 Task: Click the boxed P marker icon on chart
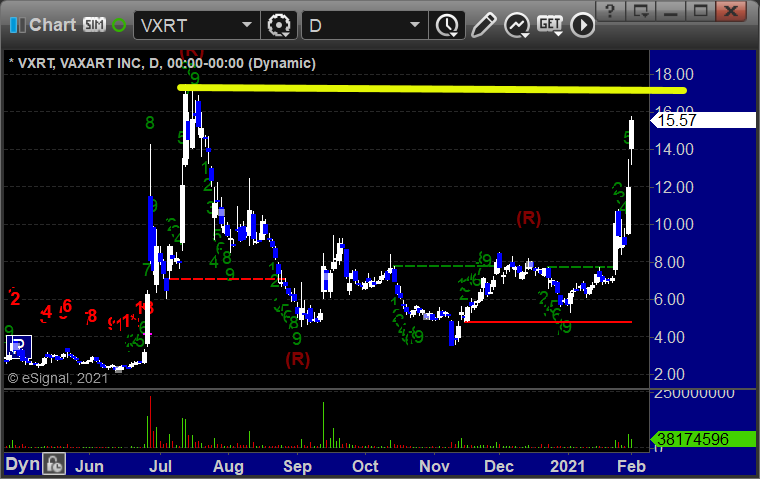[19, 347]
